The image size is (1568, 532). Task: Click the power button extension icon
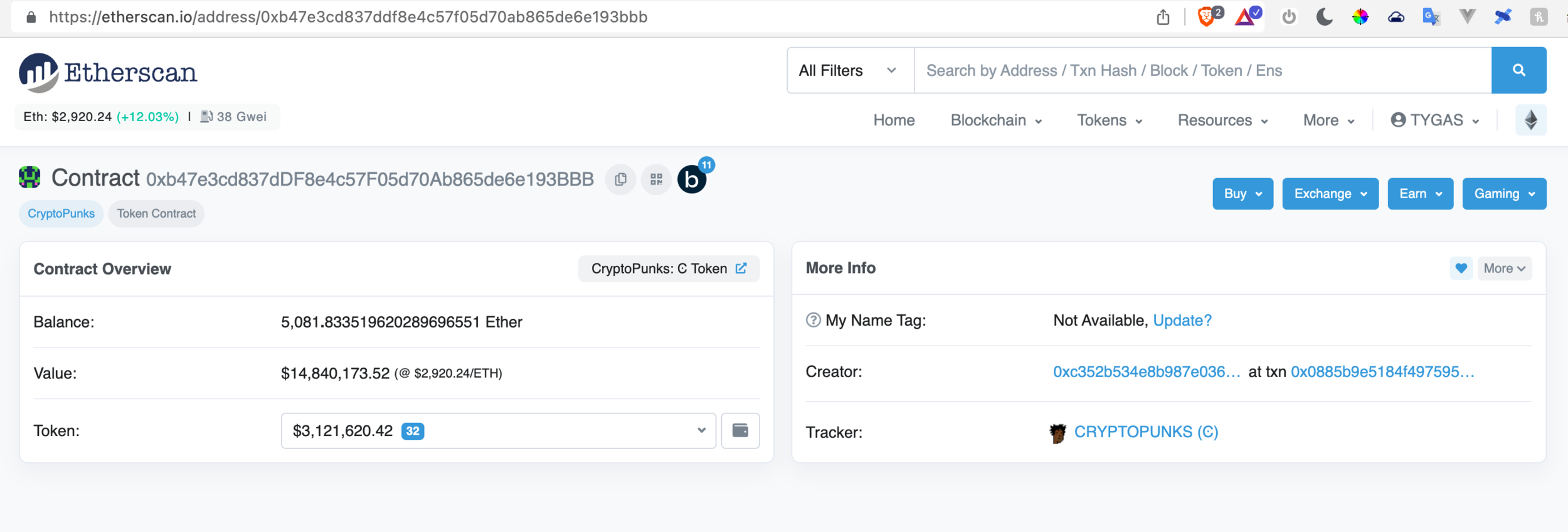point(1289,17)
